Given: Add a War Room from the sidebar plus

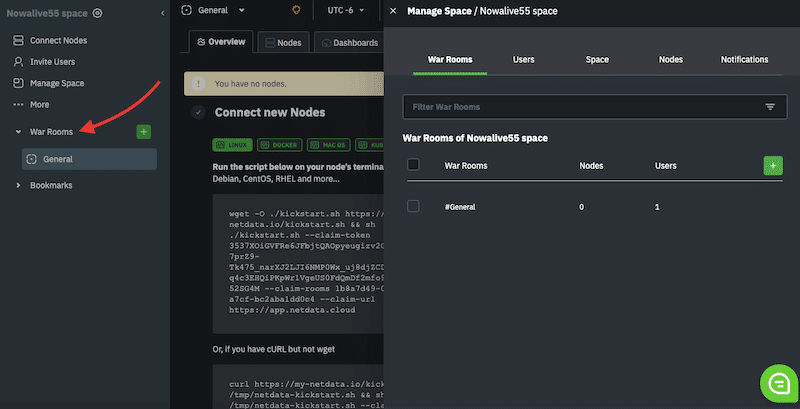Looking at the screenshot, I should pyautogui.click(x=143, y=132).
